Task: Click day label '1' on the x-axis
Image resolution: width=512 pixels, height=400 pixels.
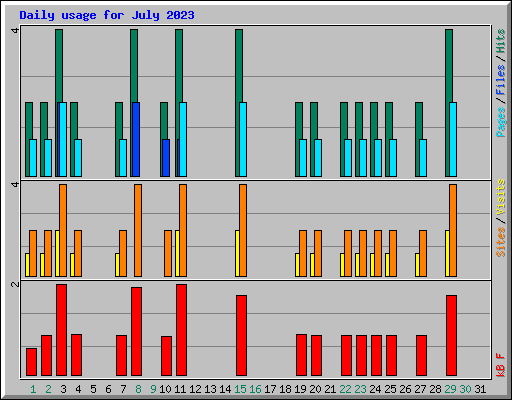Action: (x=33, y=389)
